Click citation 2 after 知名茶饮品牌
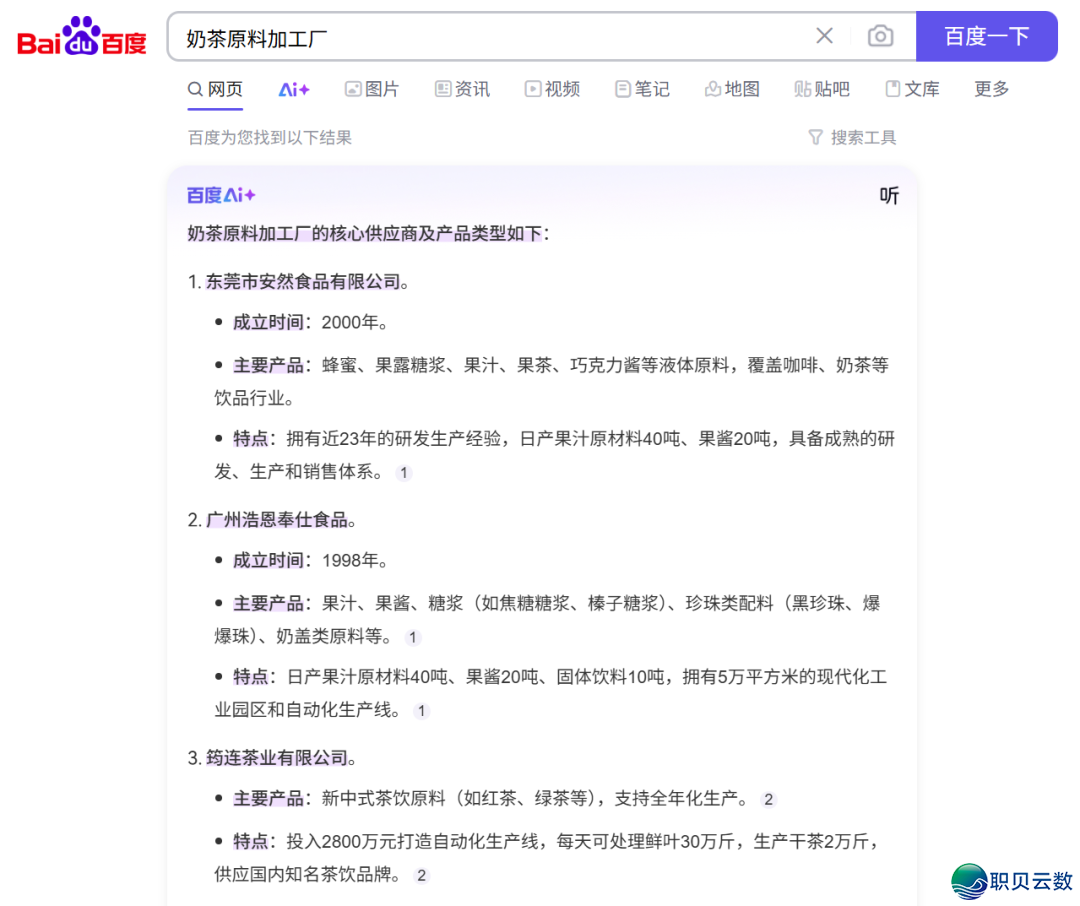 [x=422, y=876]
